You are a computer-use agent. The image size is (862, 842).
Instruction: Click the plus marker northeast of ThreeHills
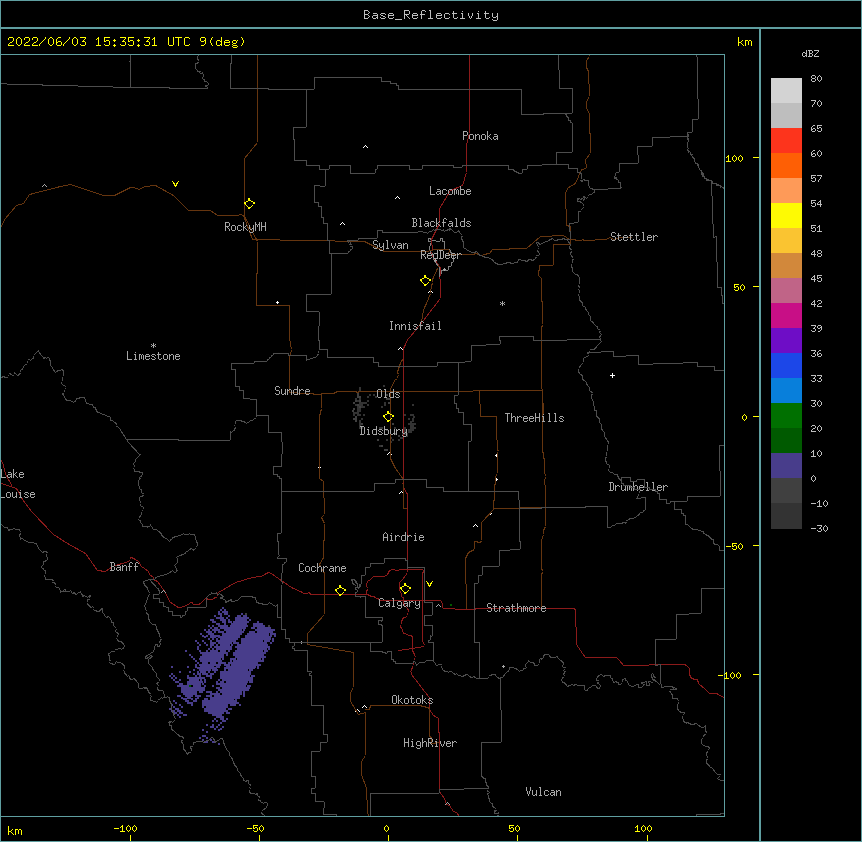tap(612, 375)
